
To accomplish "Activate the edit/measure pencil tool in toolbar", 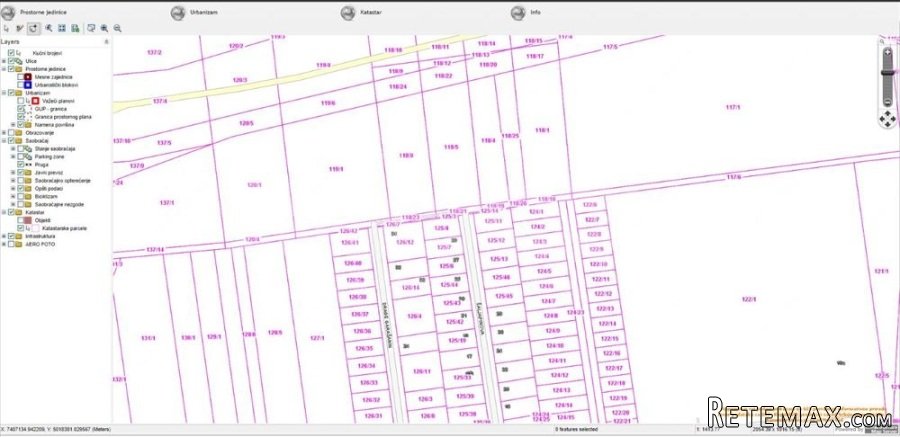I will coord(20,28).
